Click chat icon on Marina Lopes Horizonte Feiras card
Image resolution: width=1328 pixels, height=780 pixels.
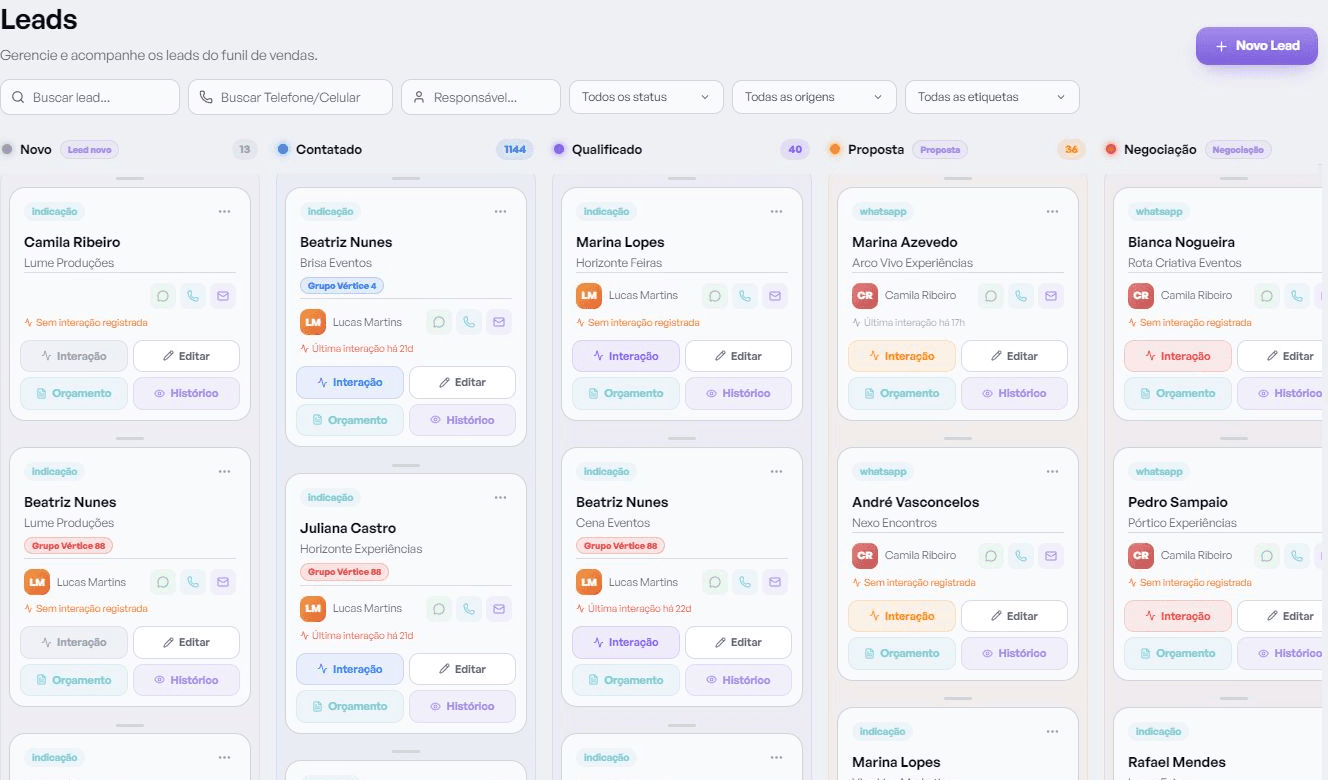click(715, 296)
